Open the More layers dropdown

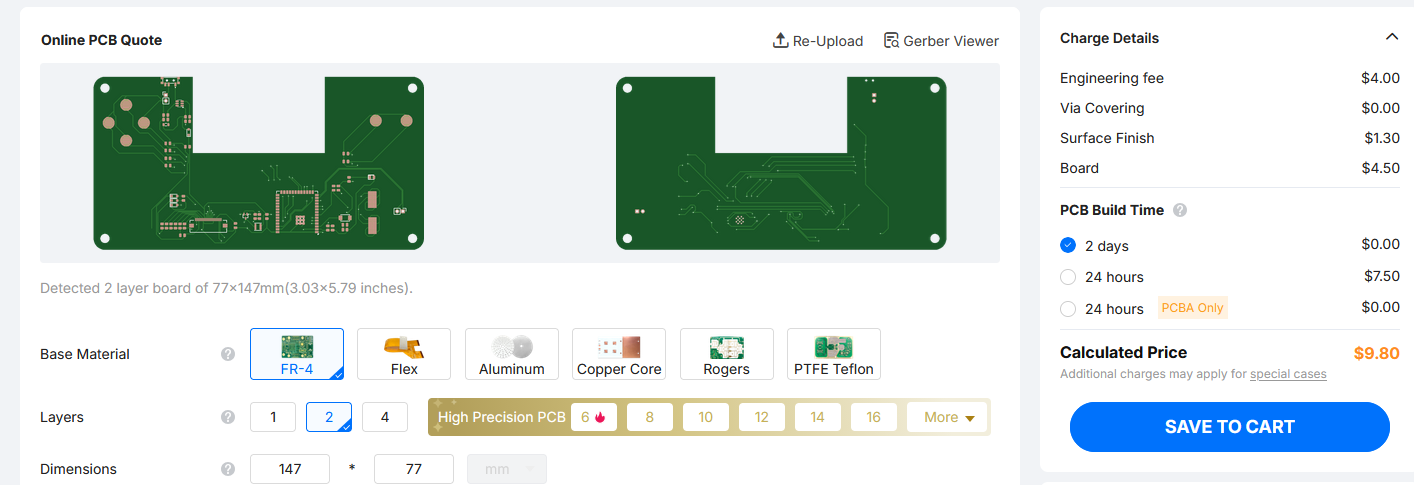947,417
